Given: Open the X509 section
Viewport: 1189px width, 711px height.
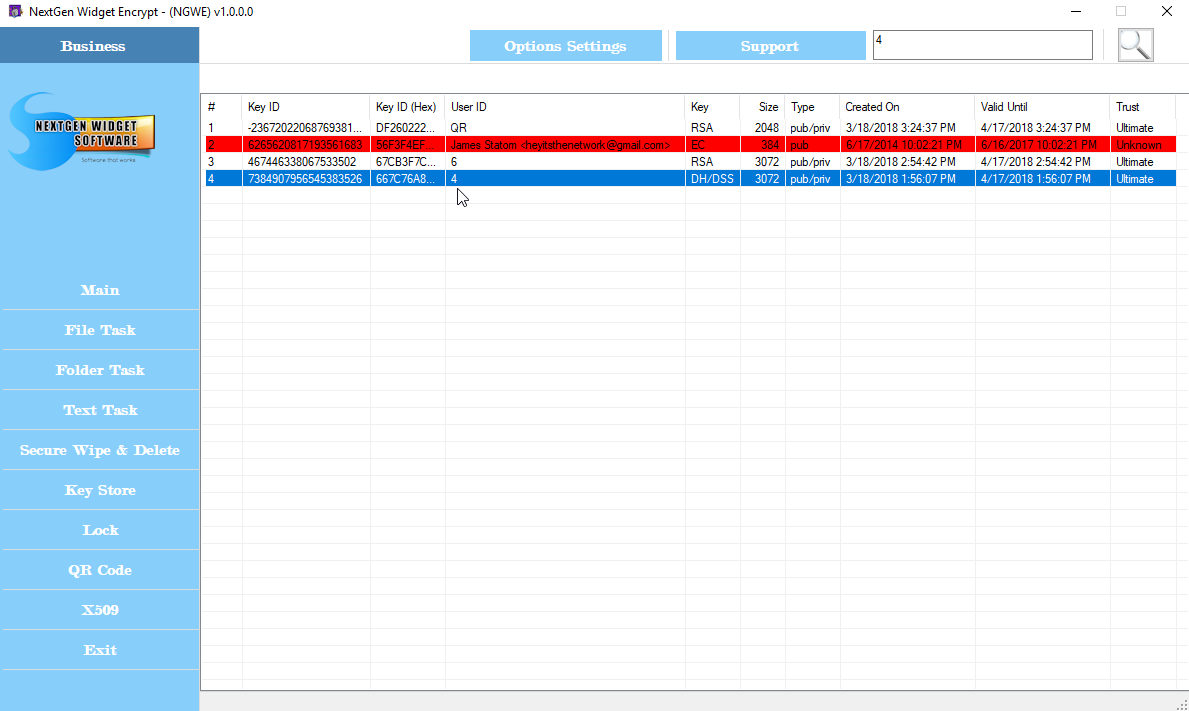Looking at the screenshot, I should click(100, 610).
